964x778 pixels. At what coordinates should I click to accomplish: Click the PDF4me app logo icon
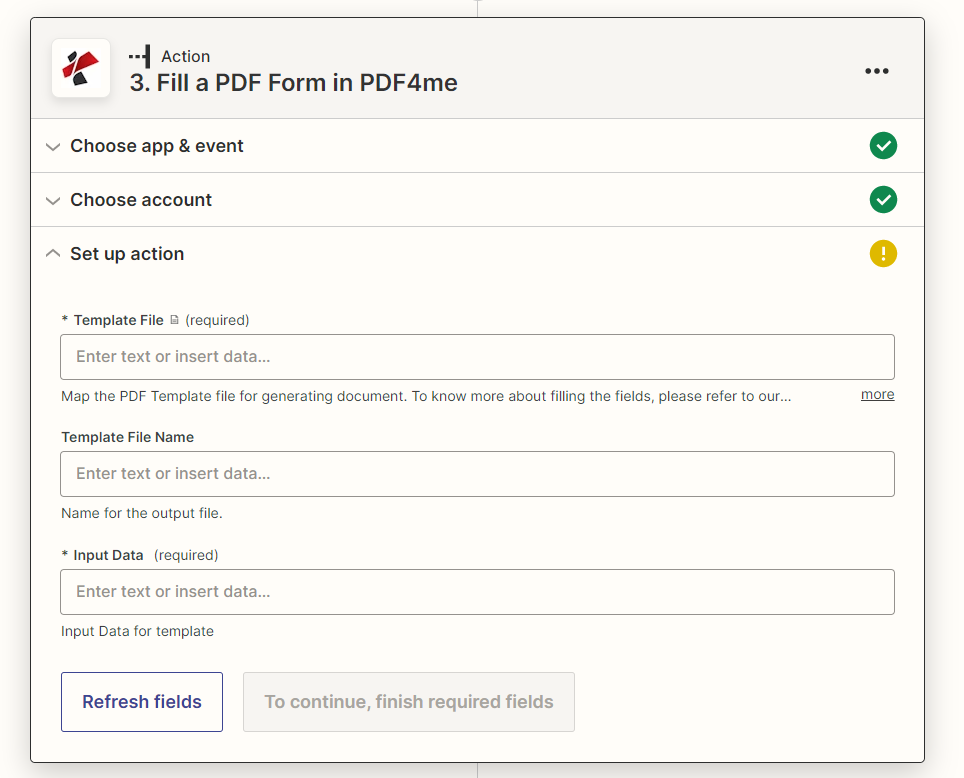80,68
